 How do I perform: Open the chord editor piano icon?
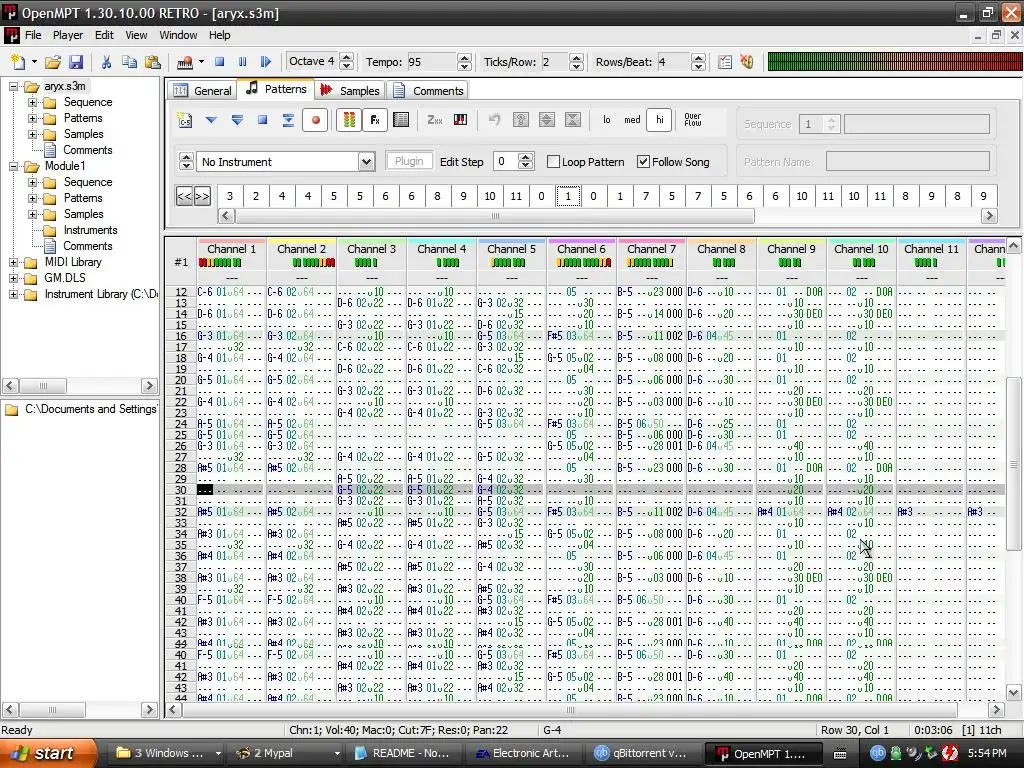click(x=460, y=120)
